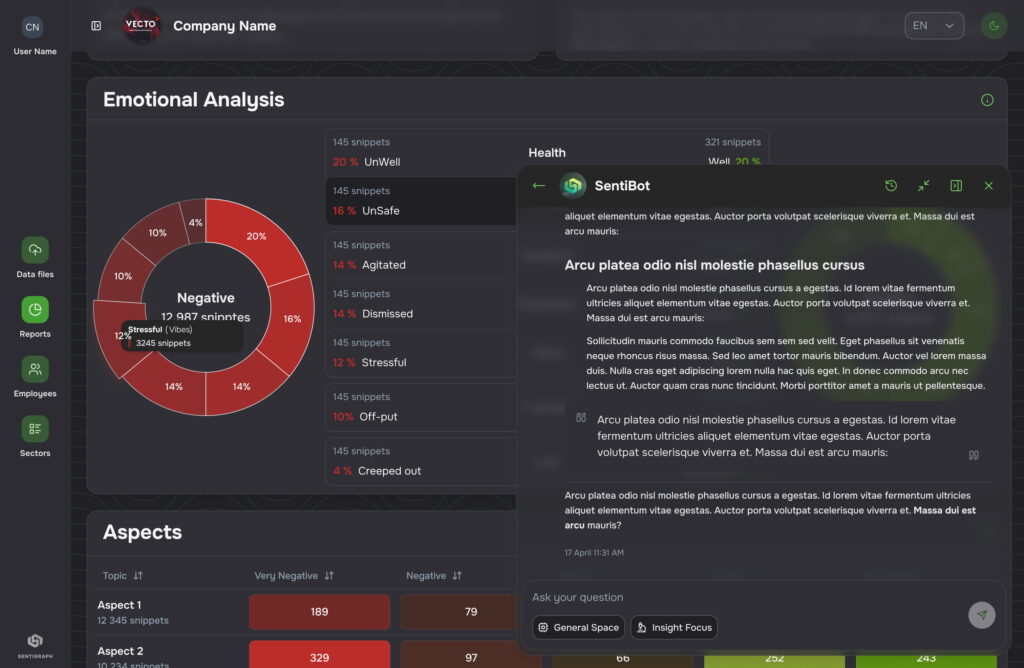Screen dimensions: 1024x668
Task: Minimize SentiBot chat with collapse arrows icon
Action: pyautogui.click(x=923, y=186)
